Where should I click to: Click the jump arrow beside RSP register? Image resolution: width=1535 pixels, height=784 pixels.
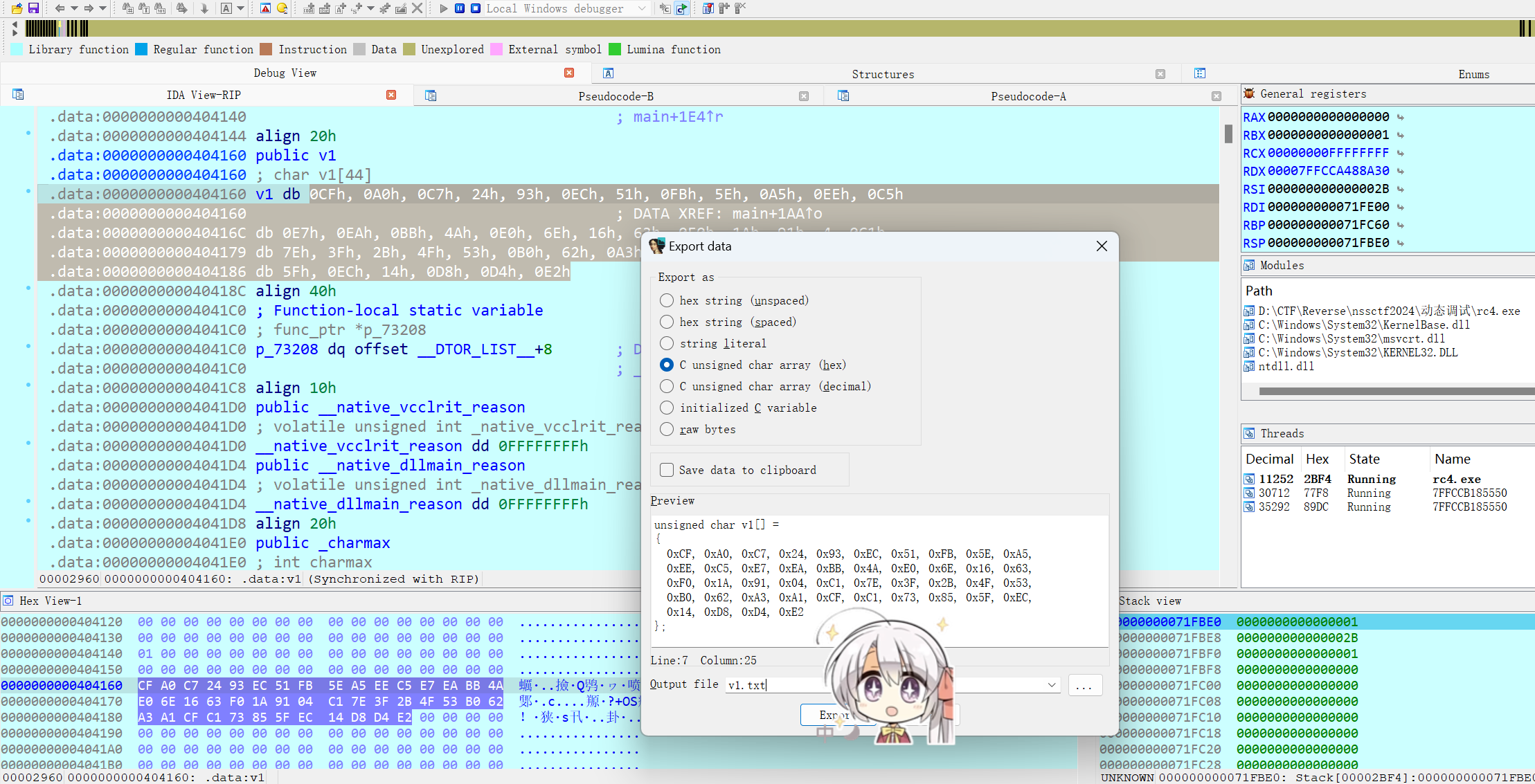(1401, 243)
